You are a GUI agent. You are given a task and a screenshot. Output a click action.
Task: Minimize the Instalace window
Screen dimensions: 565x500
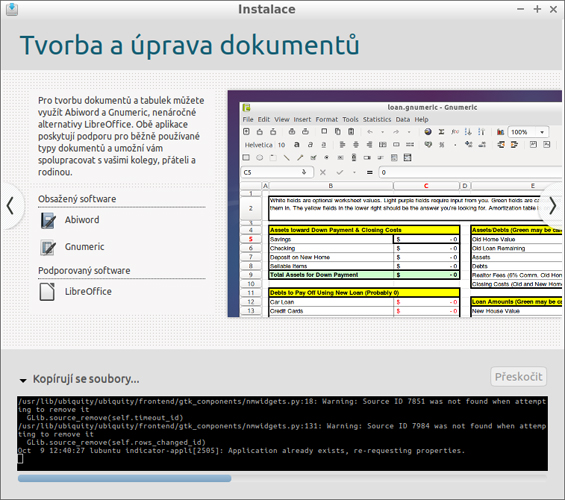[x=520, y=9]
